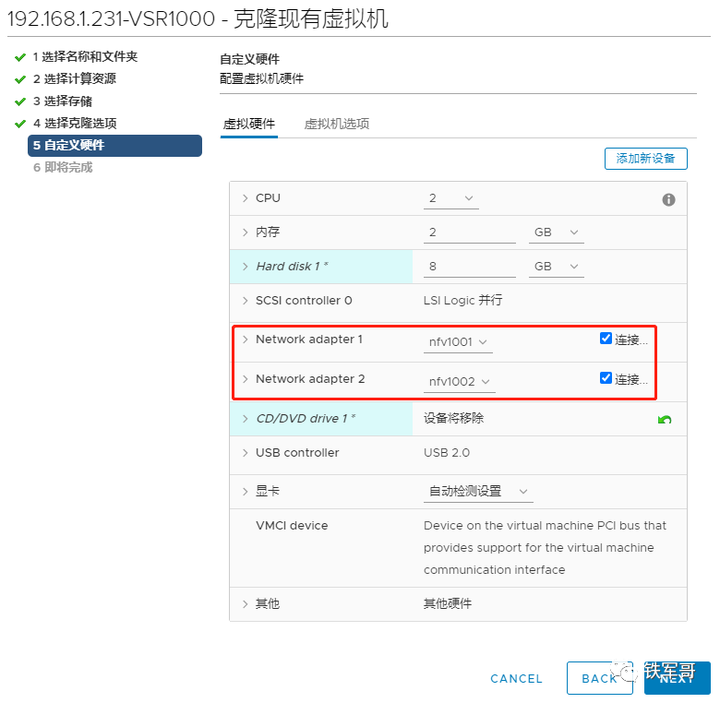
Task: Select step 5 自定义硬件
Action: coord(115,146)
